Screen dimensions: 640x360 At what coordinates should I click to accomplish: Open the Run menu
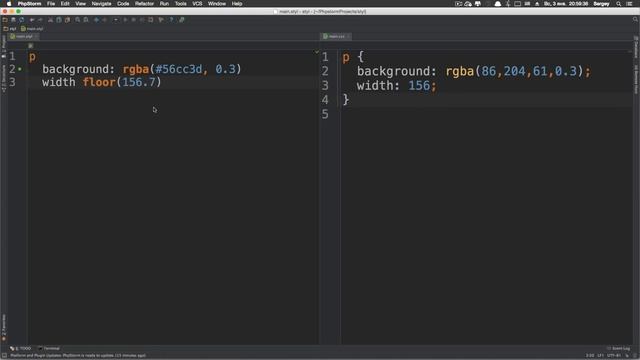click(164, 4)
